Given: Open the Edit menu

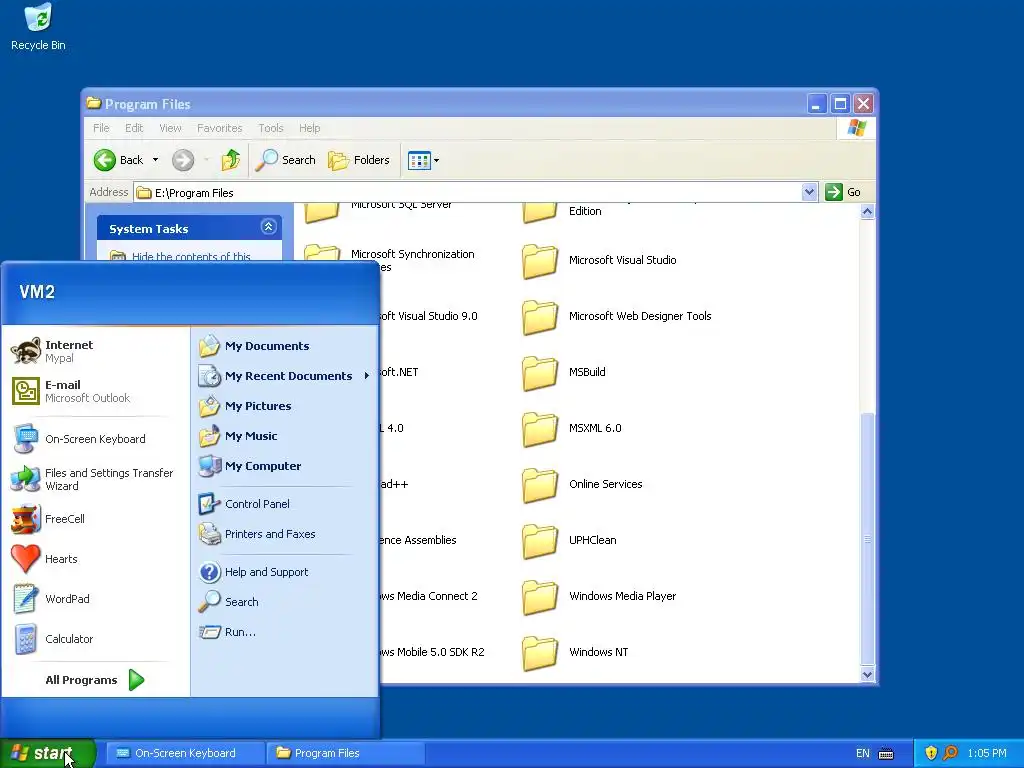Looking at the screenshot, I should coord(134,128).
